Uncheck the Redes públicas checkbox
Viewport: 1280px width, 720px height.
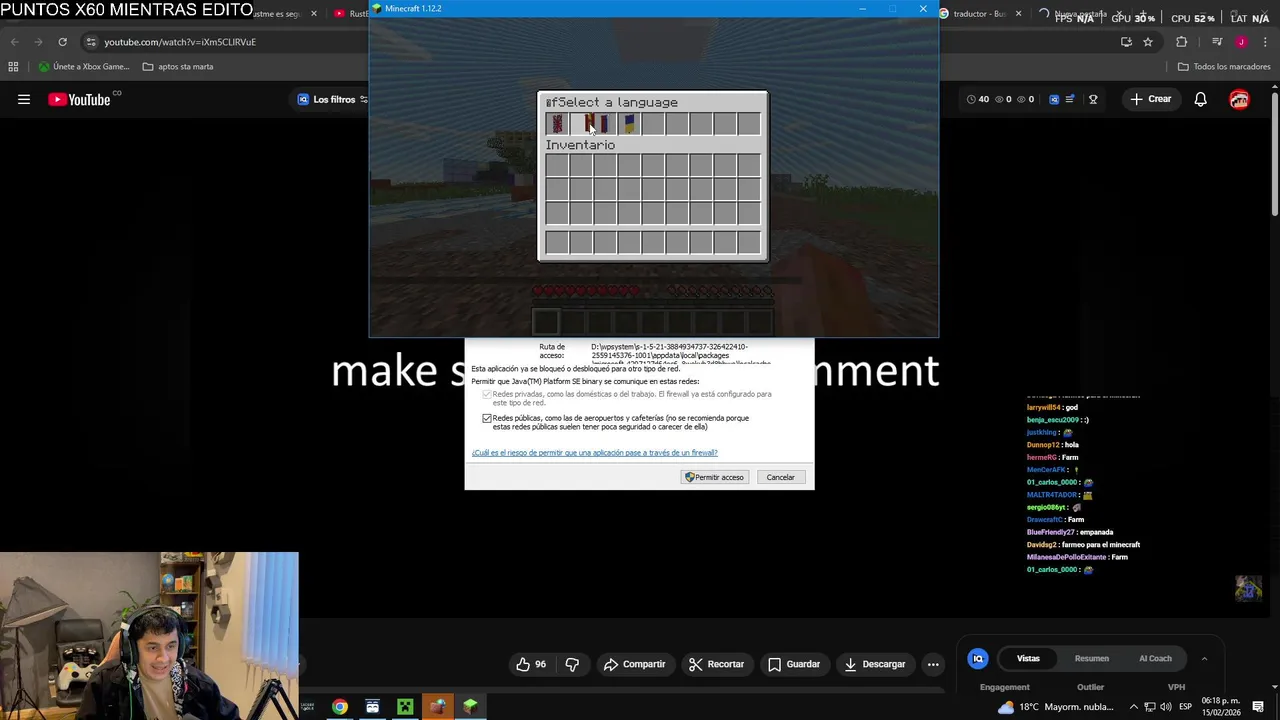coord(487,418)
